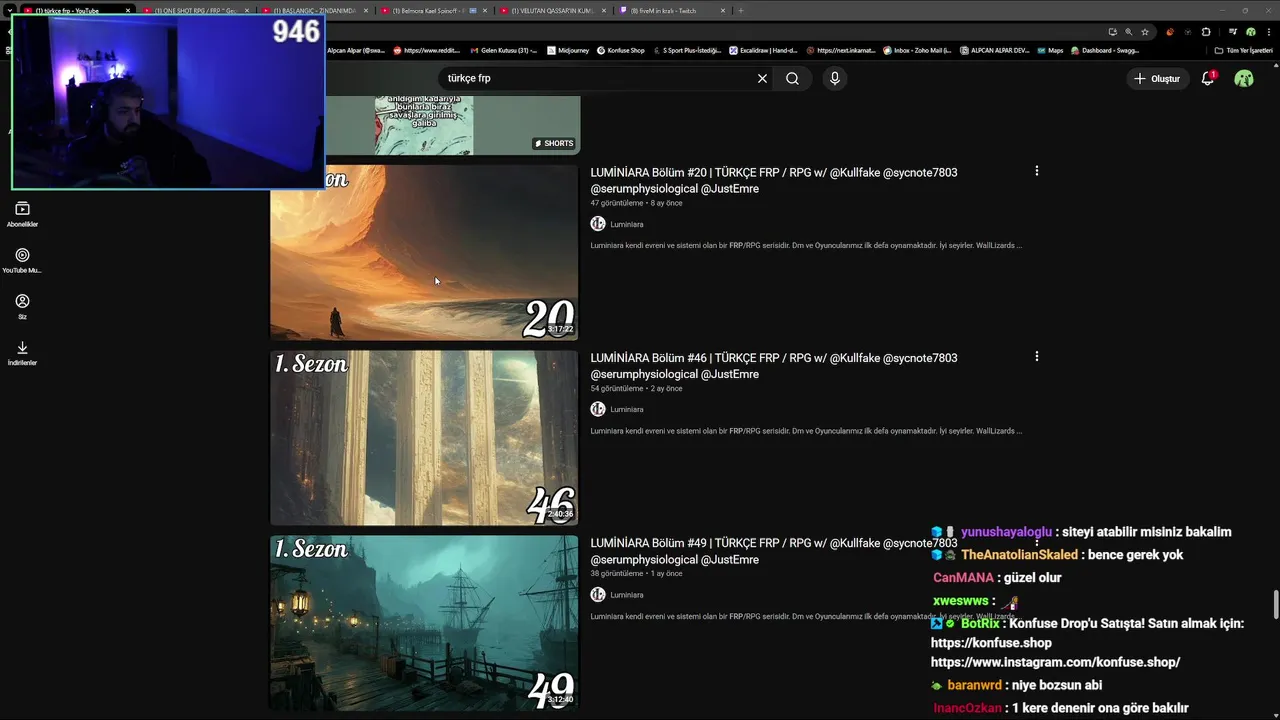1280x720 pixels.
Task: Click Luminiara channel avatar under Bölüm #49
Action: (x=598, y=594)
